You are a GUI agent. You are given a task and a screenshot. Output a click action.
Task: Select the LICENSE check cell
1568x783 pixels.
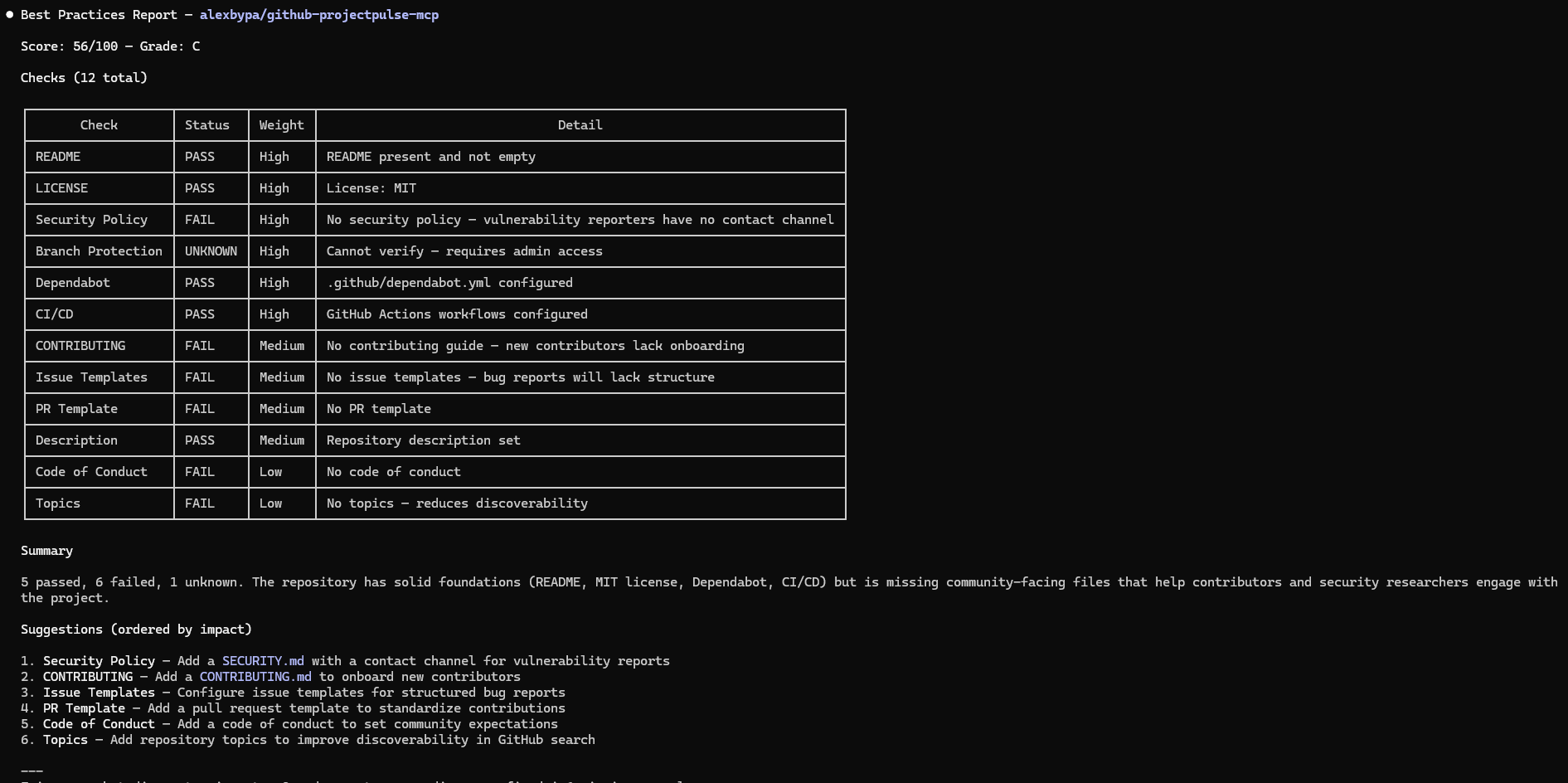100,188
